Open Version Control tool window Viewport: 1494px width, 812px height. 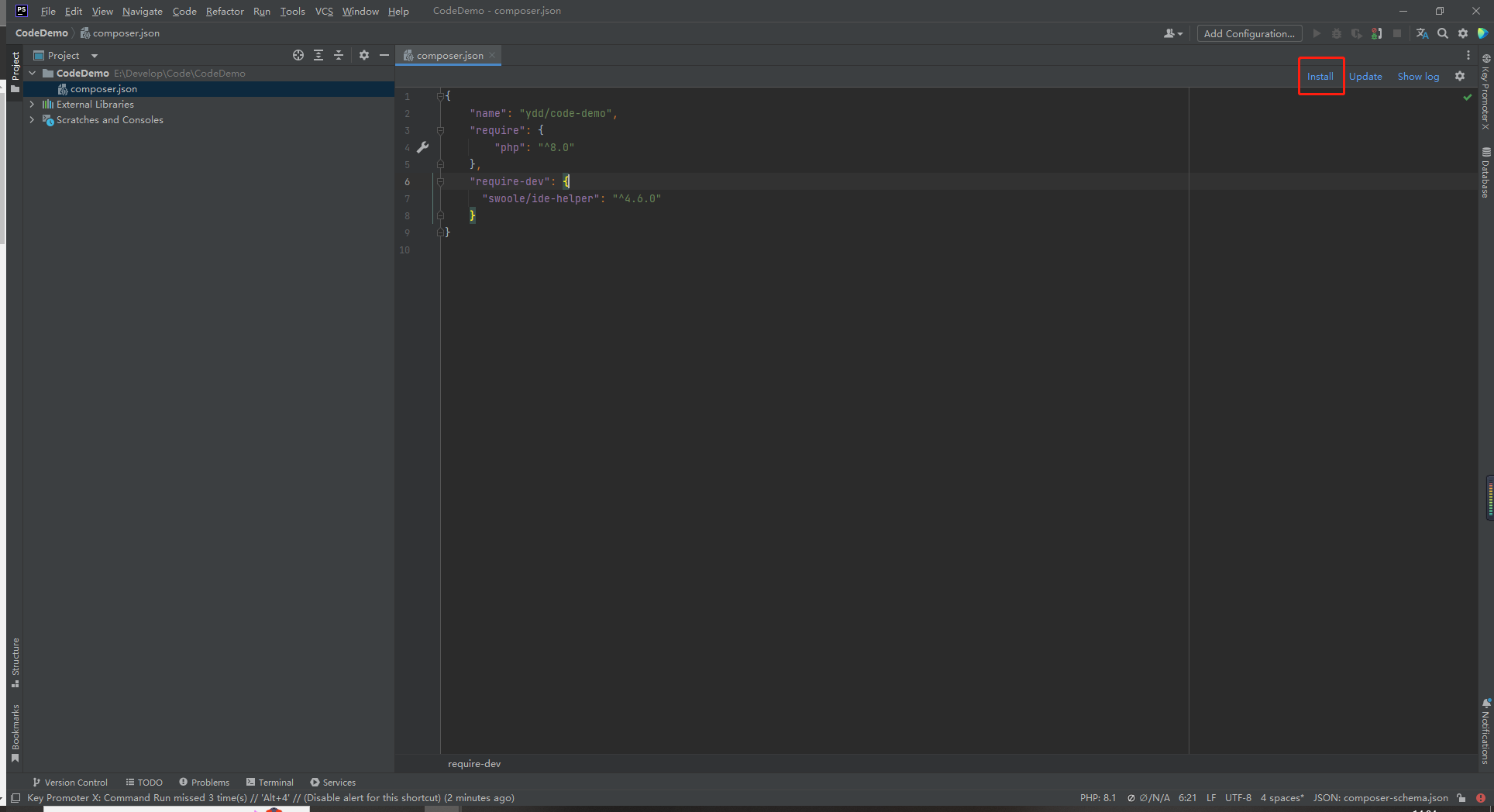point(70,783)
